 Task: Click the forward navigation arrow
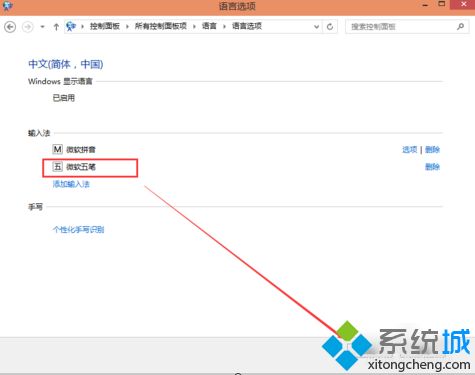click(28, 27)
